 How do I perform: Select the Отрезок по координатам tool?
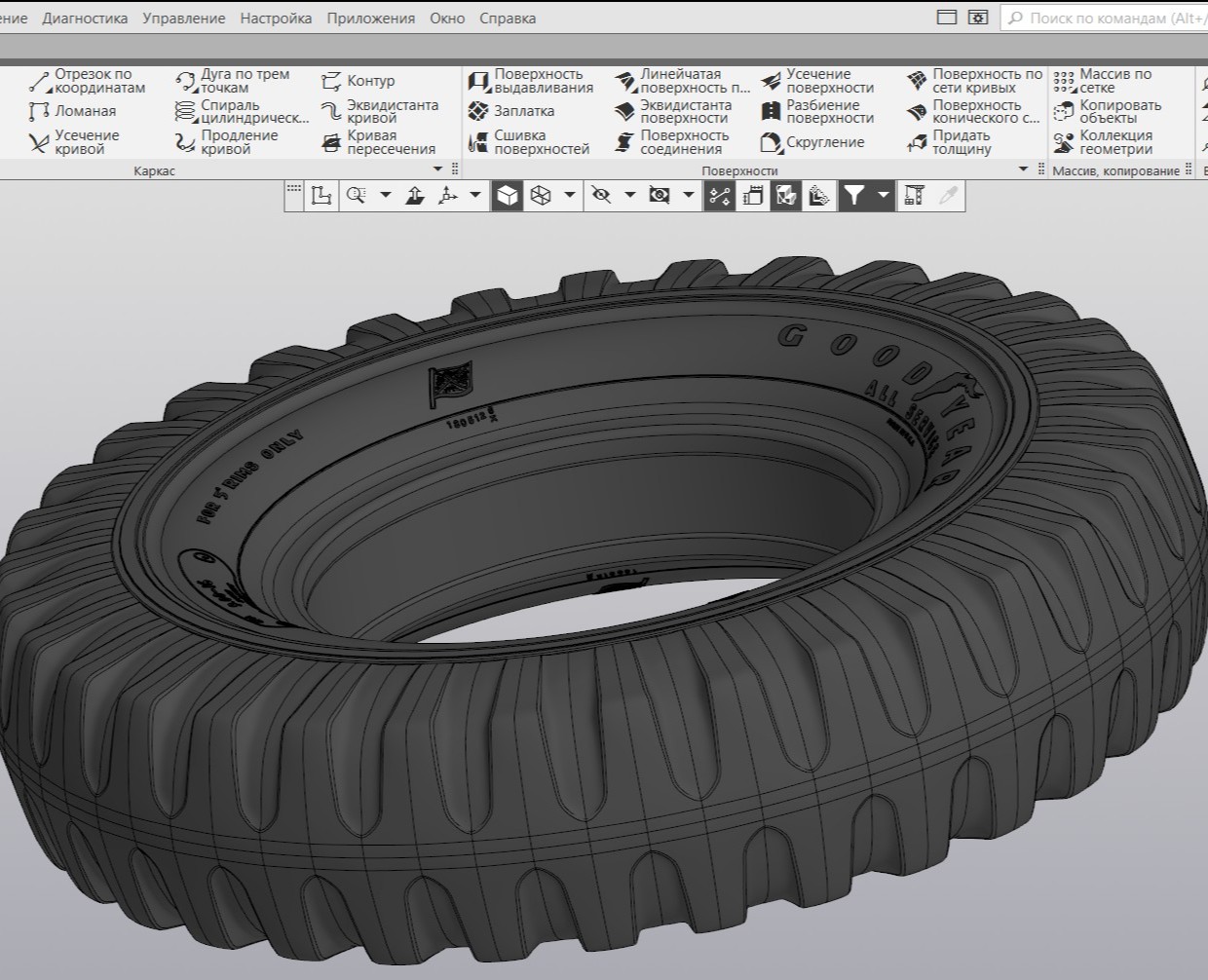(x=86, y=81)
